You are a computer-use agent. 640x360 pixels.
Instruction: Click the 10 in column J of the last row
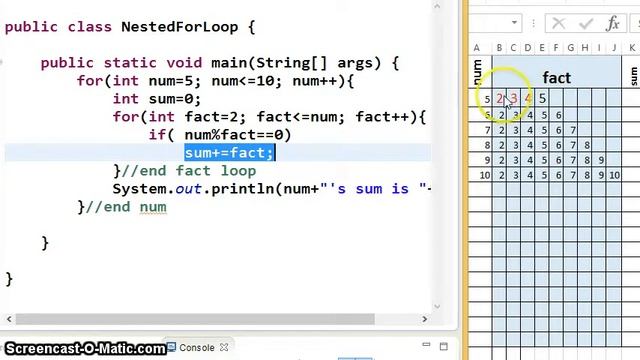(614, 175)
